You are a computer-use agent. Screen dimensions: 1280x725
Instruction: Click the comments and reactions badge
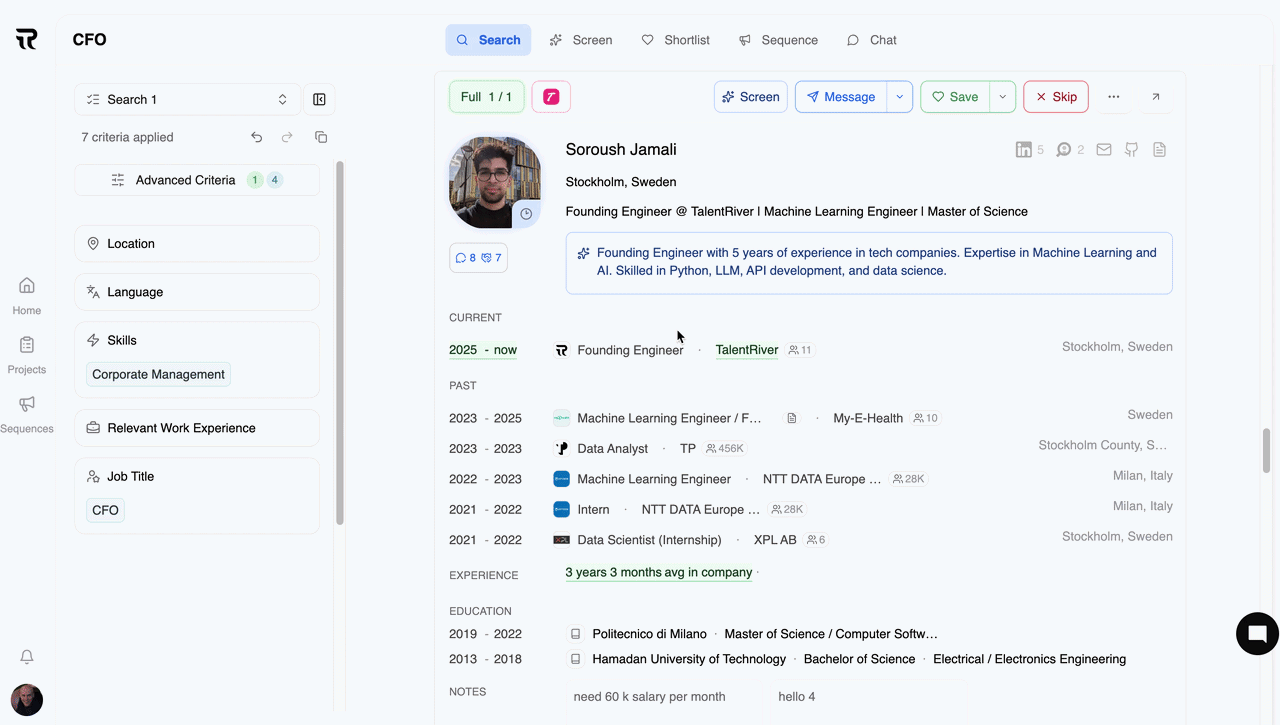pyautogui.click(x=478, y=258)
